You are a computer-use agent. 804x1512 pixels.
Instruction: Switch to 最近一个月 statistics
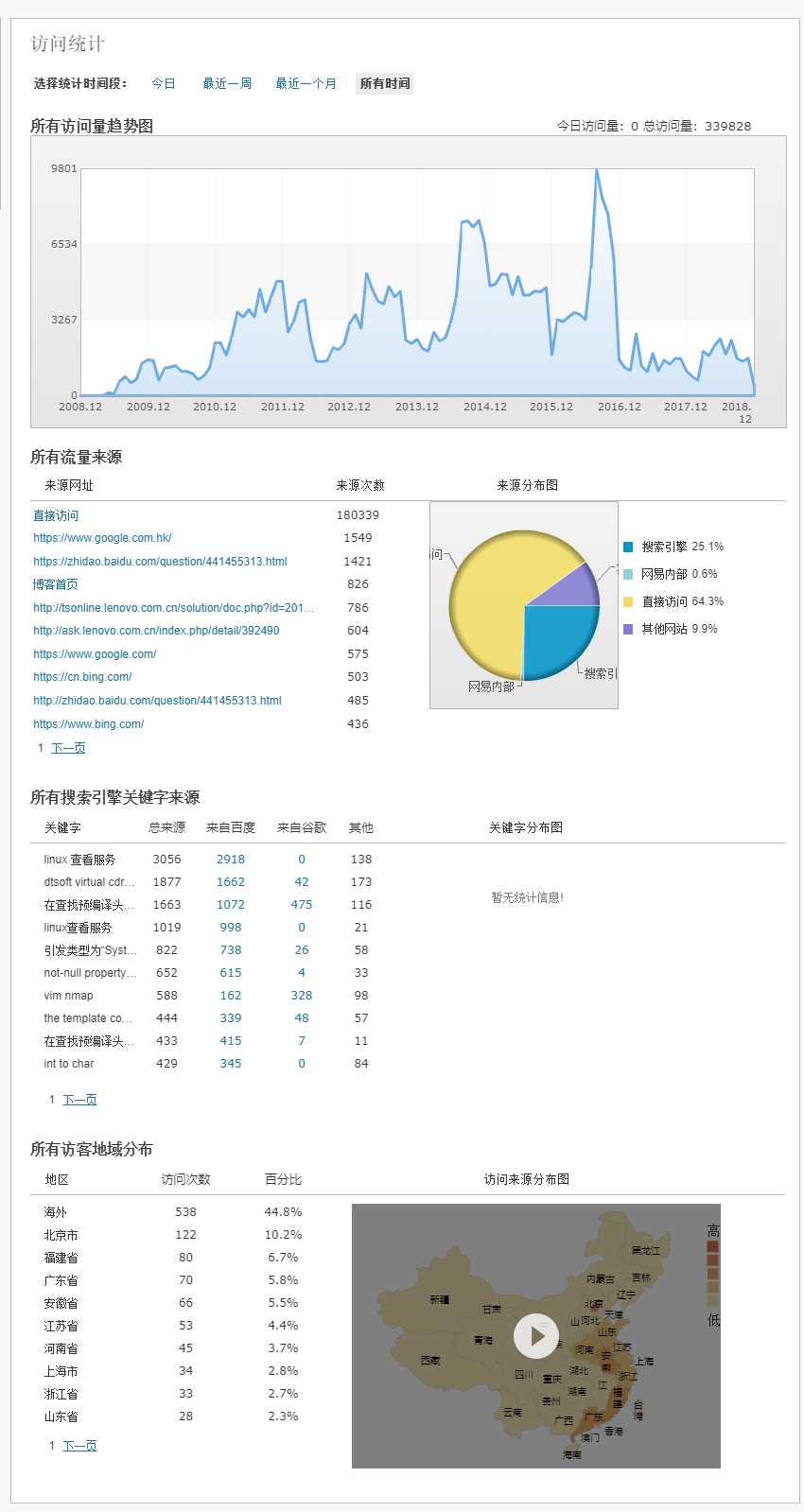click(306, 83)
